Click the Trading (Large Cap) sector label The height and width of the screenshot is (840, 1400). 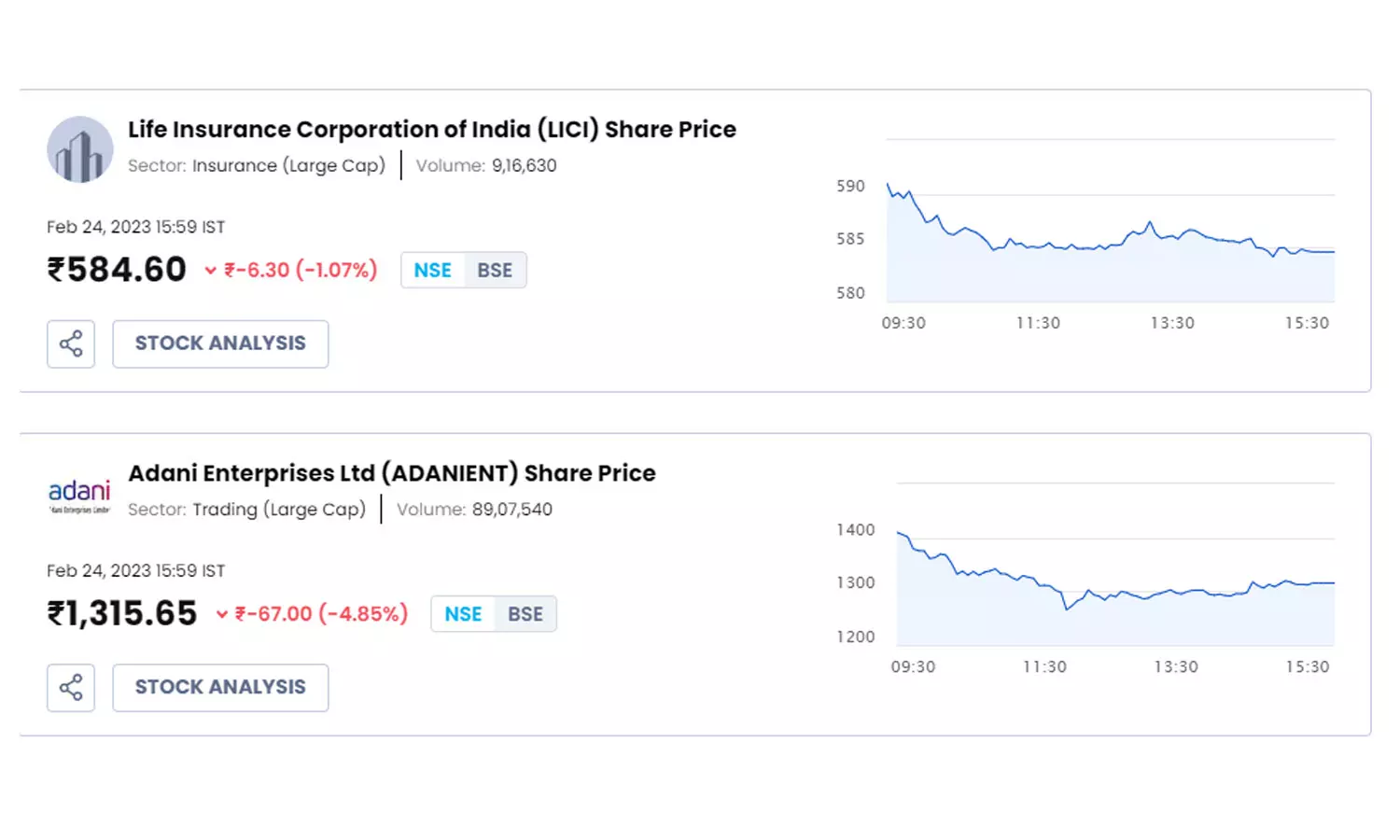[x=279, y=510]
